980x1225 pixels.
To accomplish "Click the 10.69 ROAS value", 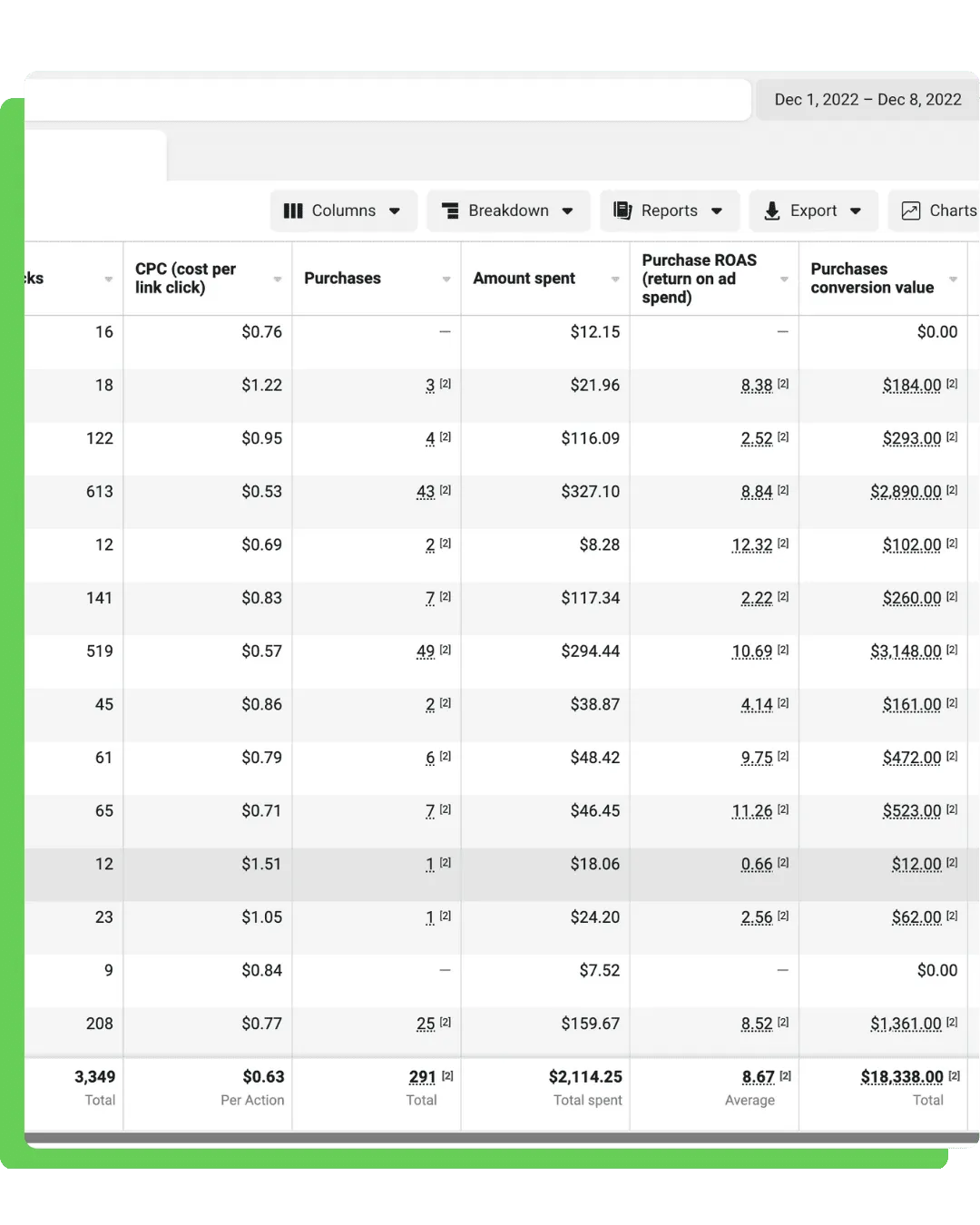I will pos(752,652).
